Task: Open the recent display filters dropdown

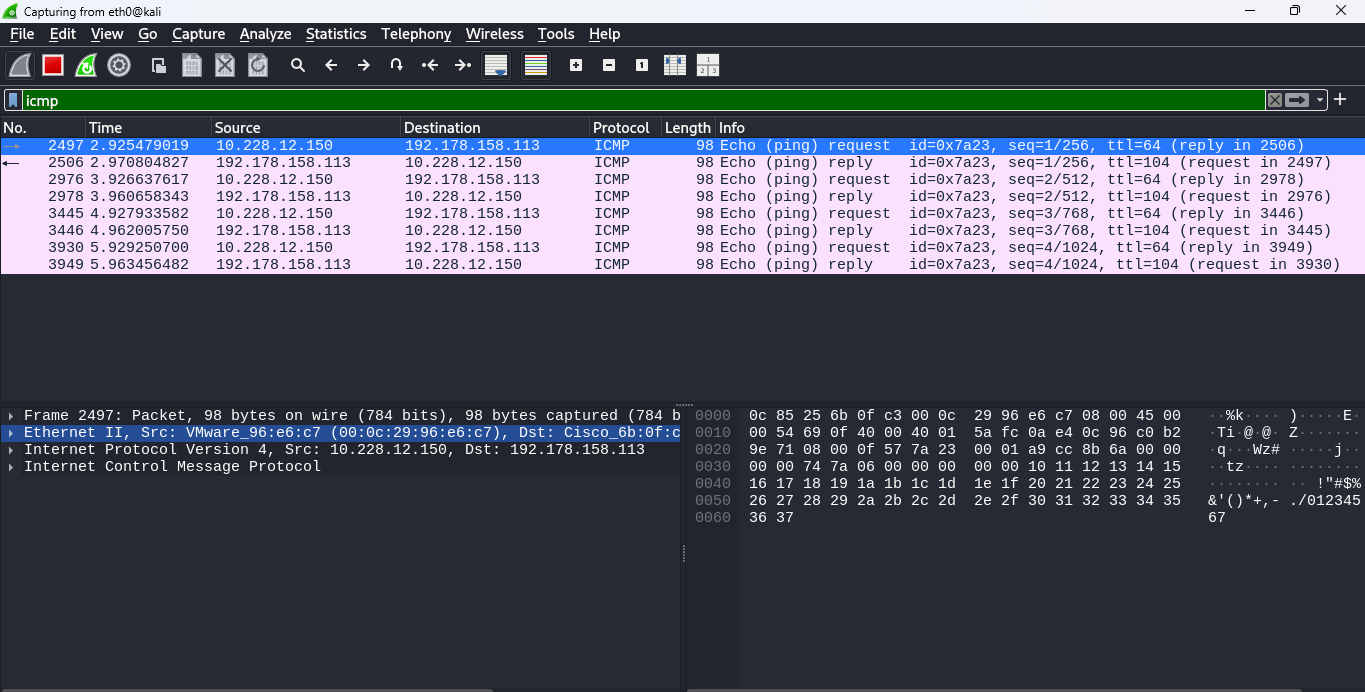Action: click(x=1320, y=100)
